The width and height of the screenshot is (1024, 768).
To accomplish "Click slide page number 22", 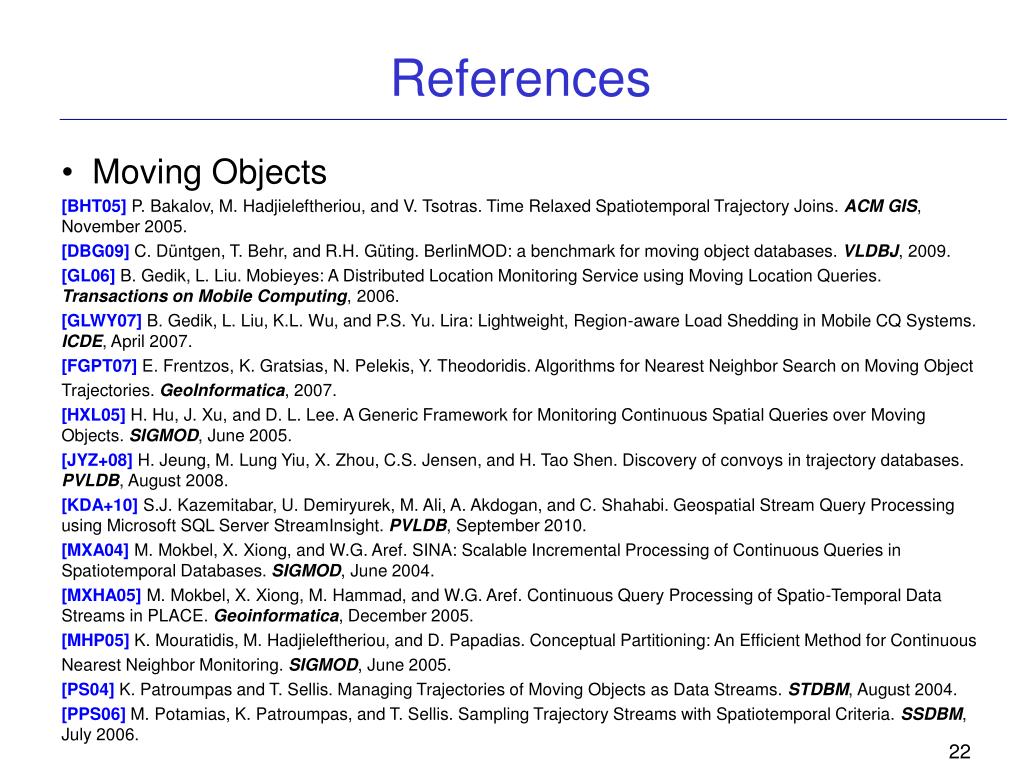I will click(959, 752).
